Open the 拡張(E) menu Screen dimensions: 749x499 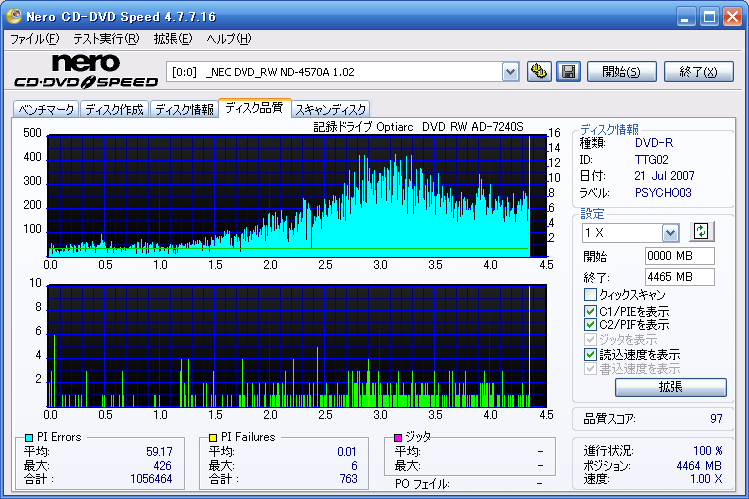pyautogui.click(x=173, y=39)
